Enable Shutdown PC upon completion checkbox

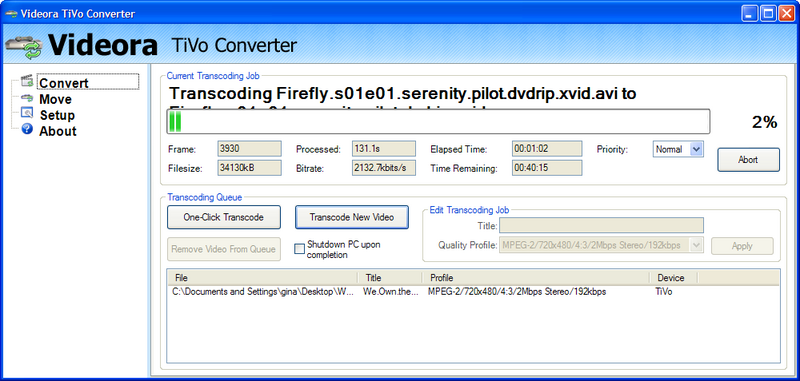click(299, 249)
